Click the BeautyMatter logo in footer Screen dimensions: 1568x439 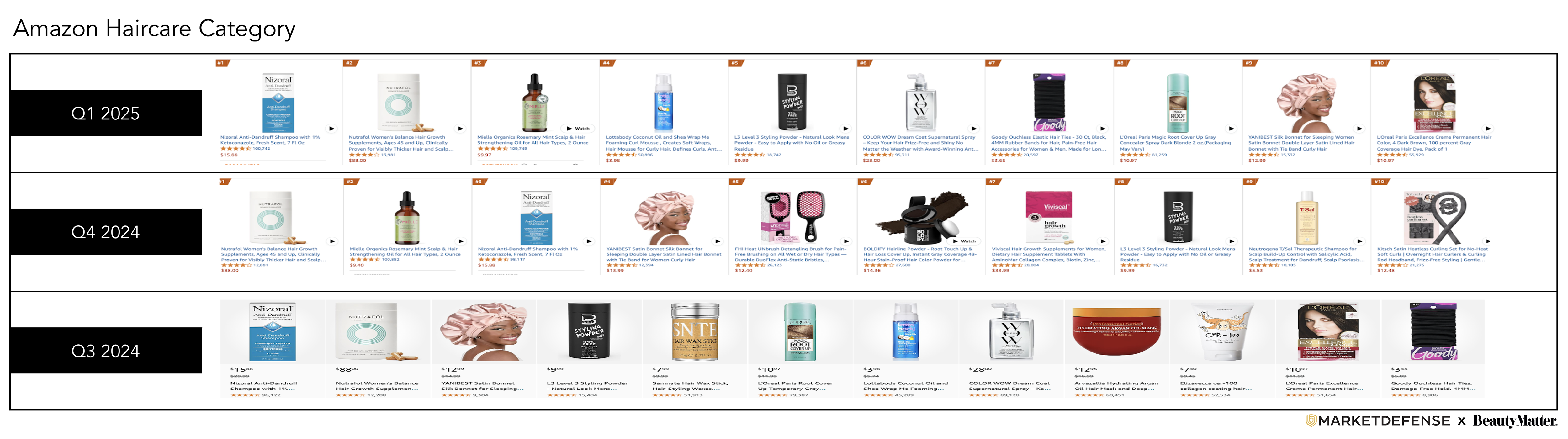click(x=1514, y=421)
